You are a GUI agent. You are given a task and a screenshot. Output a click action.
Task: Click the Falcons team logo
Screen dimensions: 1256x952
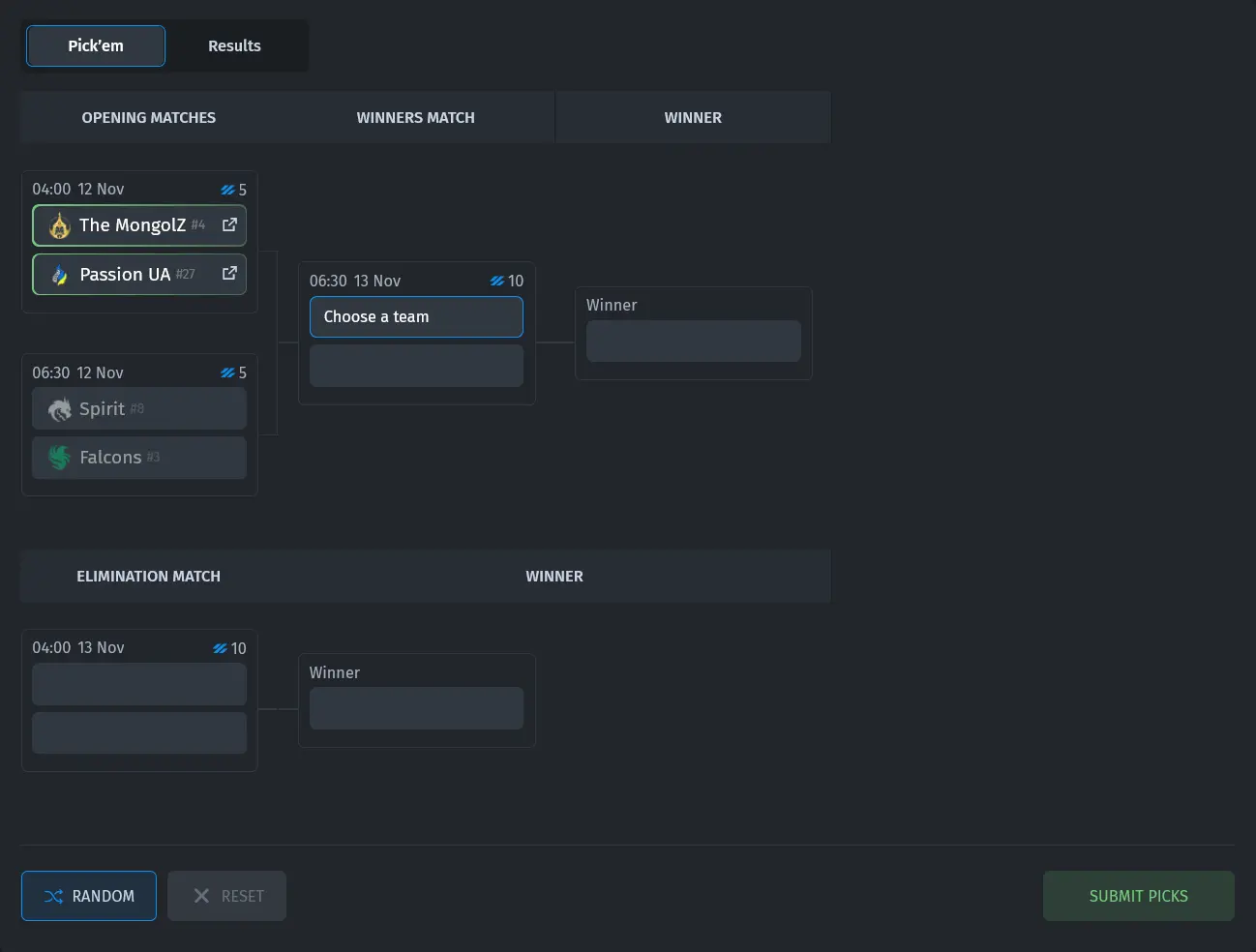pyautogui.click(x=60, y=458)
